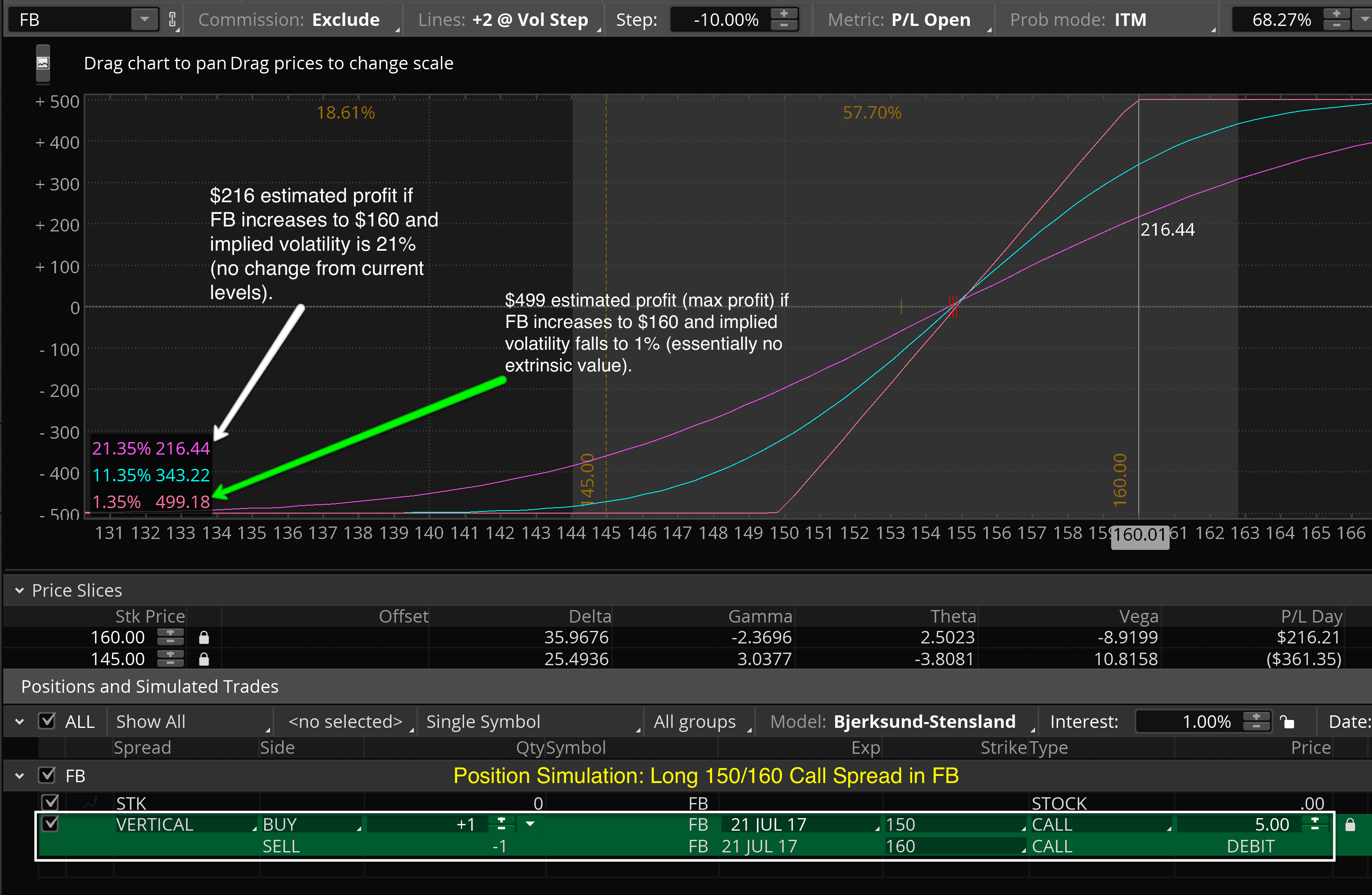
Task: Click the Vega column header
Action: pyautogui.click(x=1139, y=616)
